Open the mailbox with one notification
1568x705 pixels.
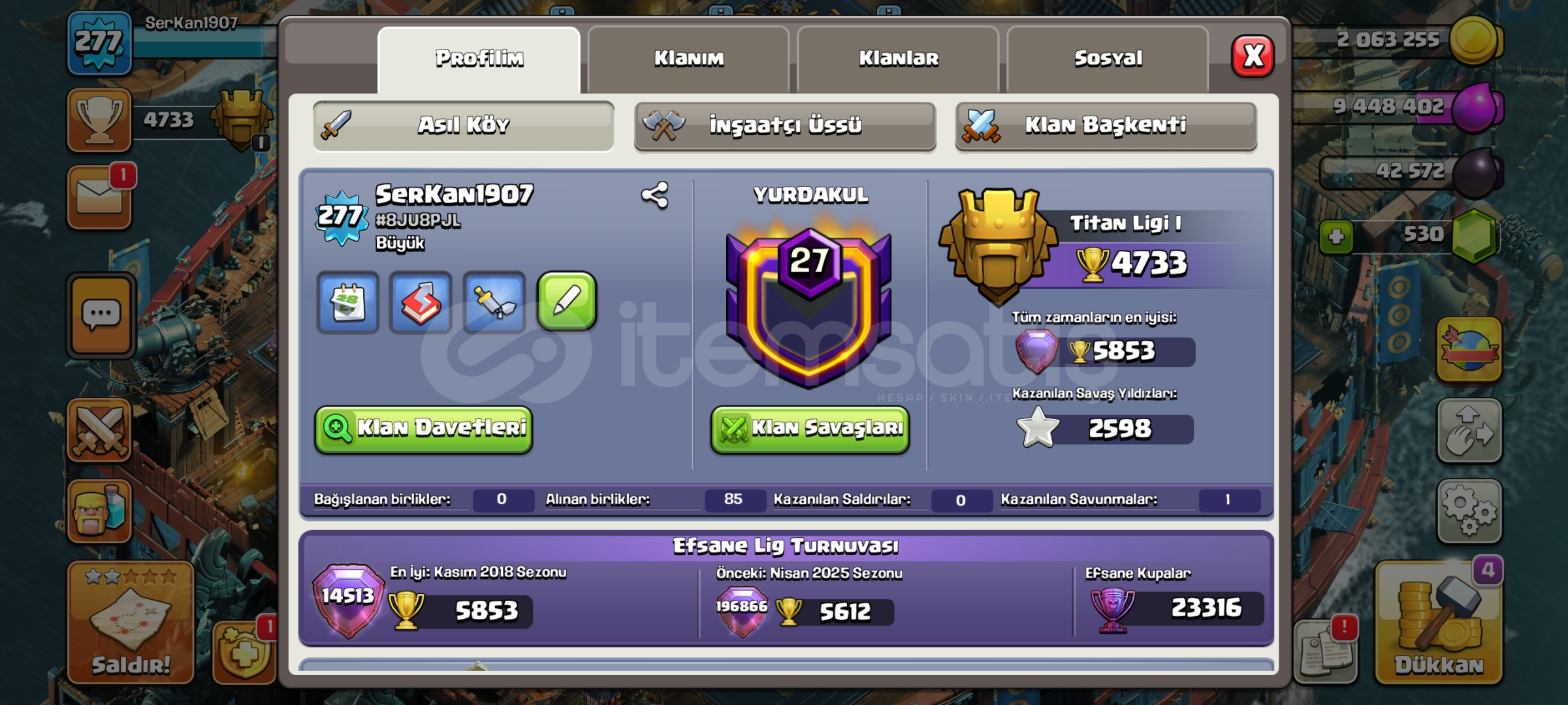tap(100, 197)
